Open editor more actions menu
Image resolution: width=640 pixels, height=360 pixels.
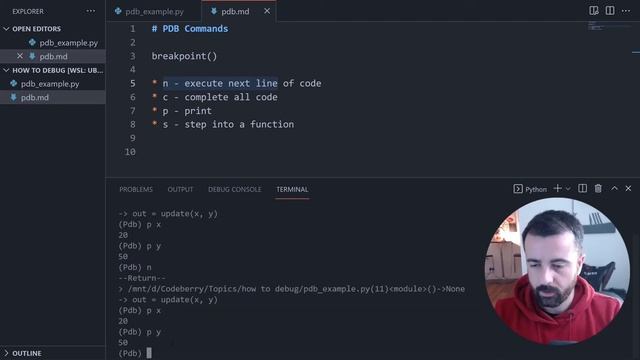click(x=626, y=11)
